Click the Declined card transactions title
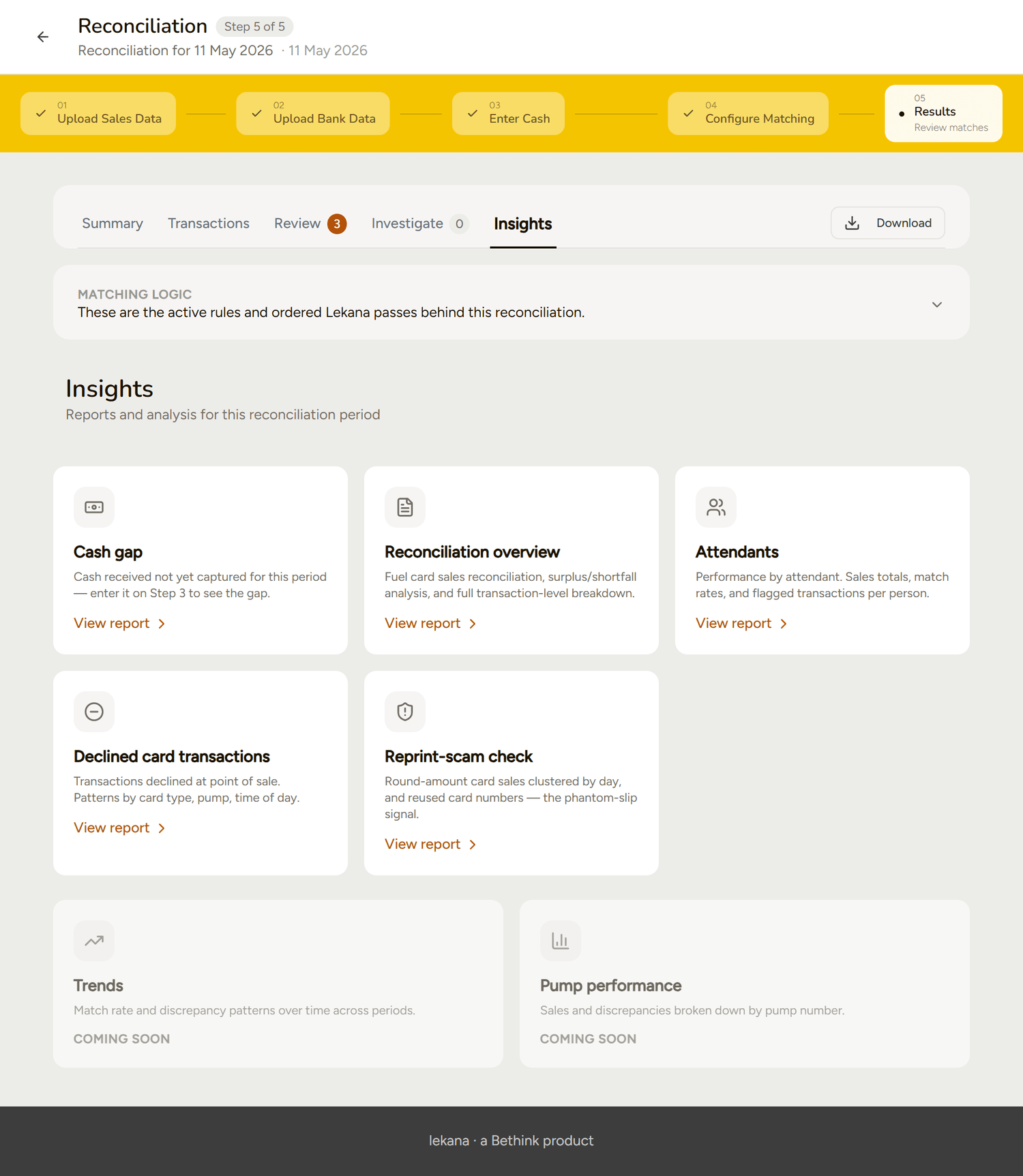 (x=172, y=757)
